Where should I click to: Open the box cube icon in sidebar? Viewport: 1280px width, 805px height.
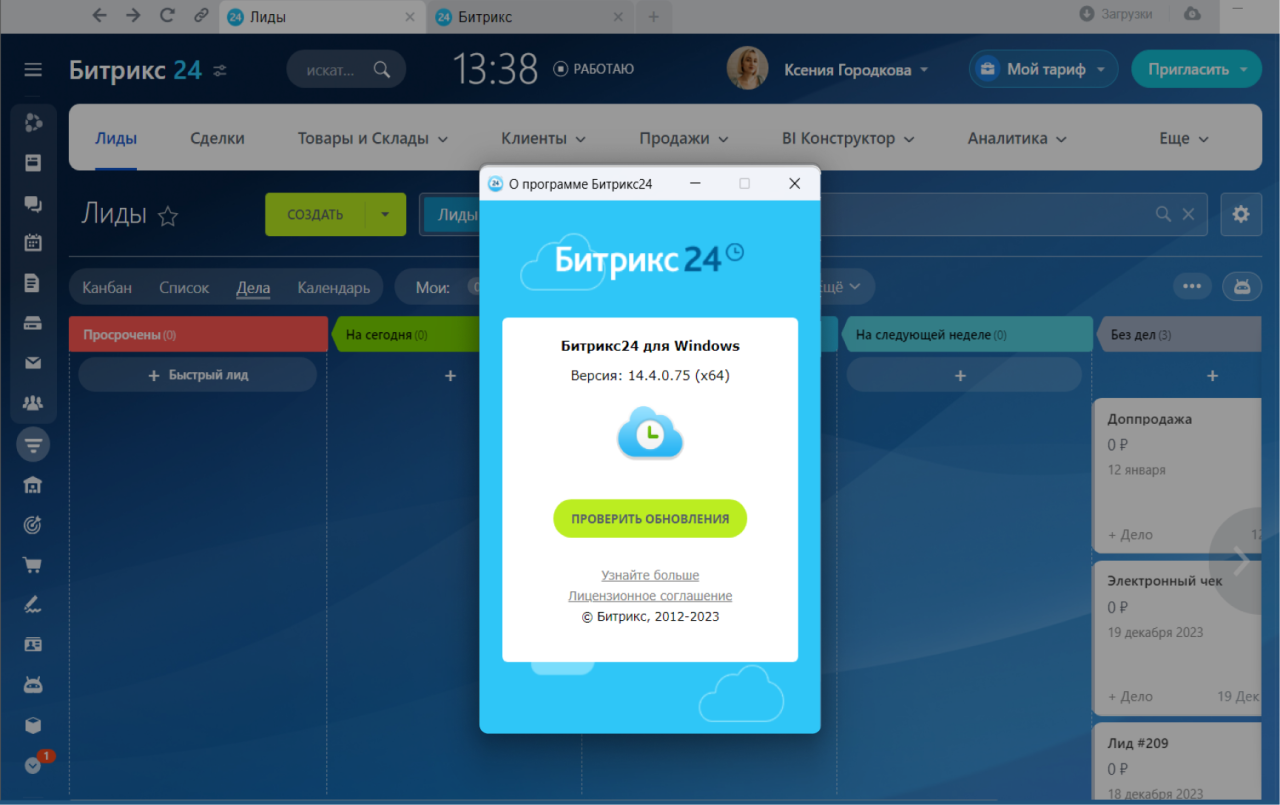point(33,725)
